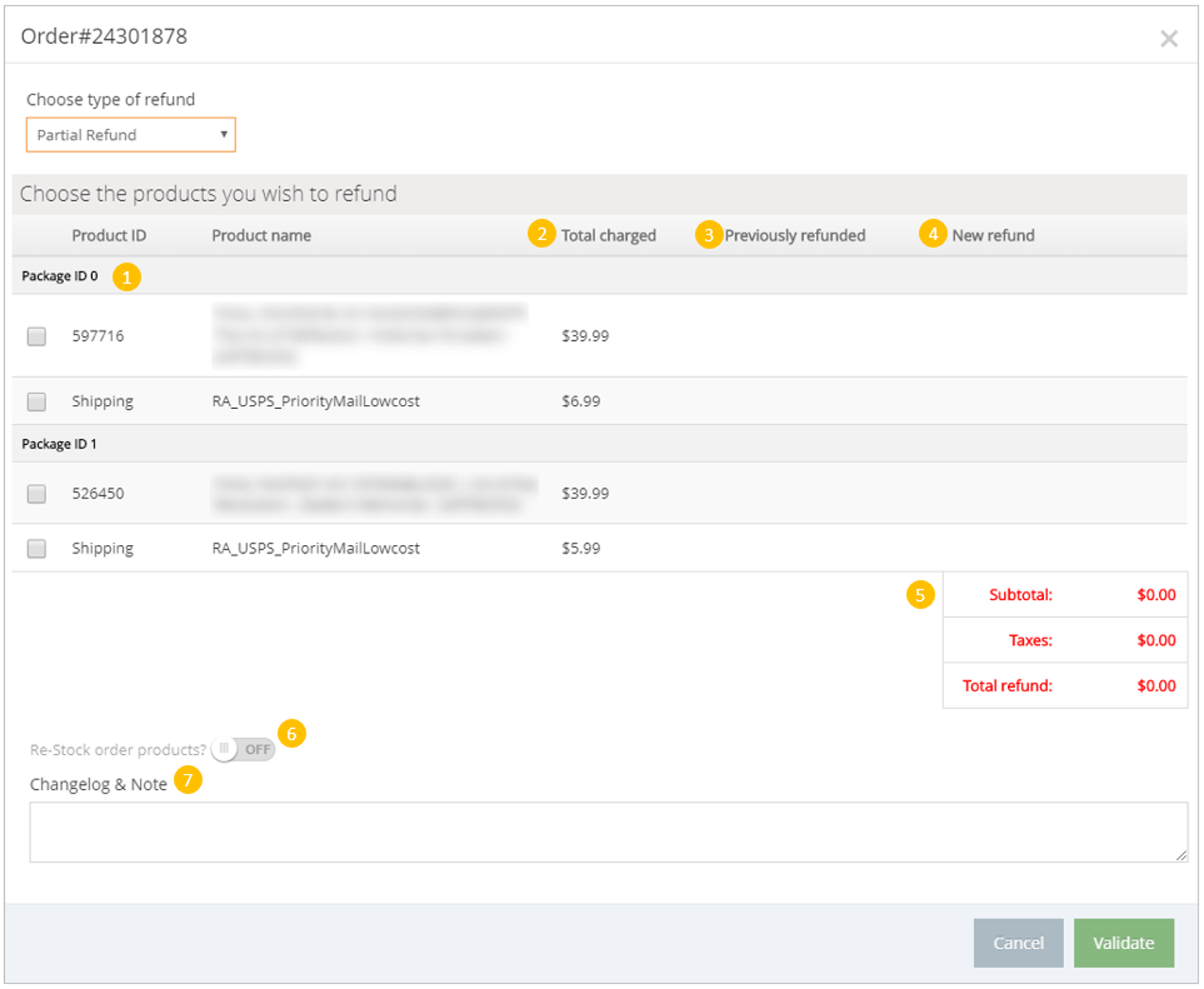Select the $5.99 Shipping checkbox
This screenshot has height=989, width=1204.
coord(37,549)
